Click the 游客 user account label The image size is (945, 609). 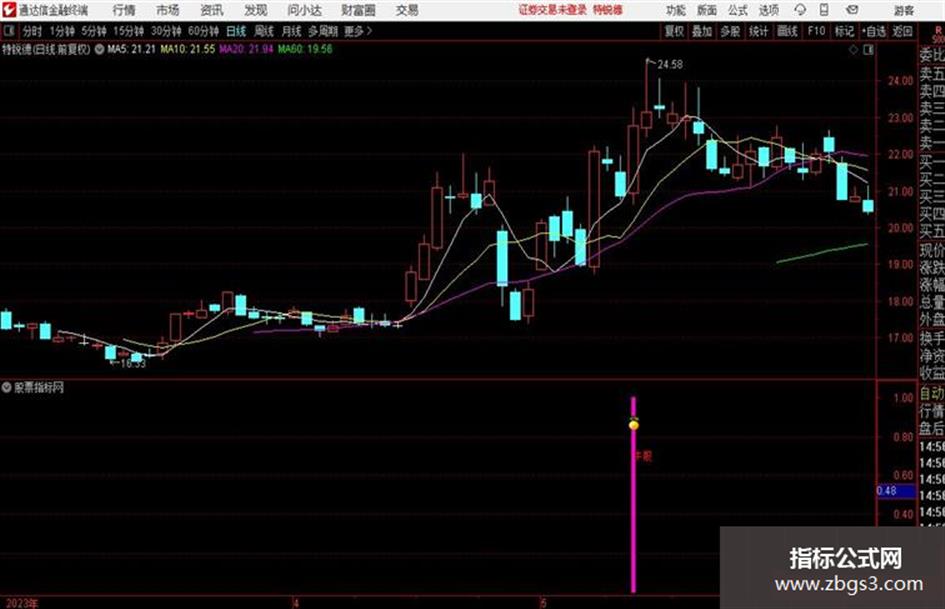coord(903,10)
